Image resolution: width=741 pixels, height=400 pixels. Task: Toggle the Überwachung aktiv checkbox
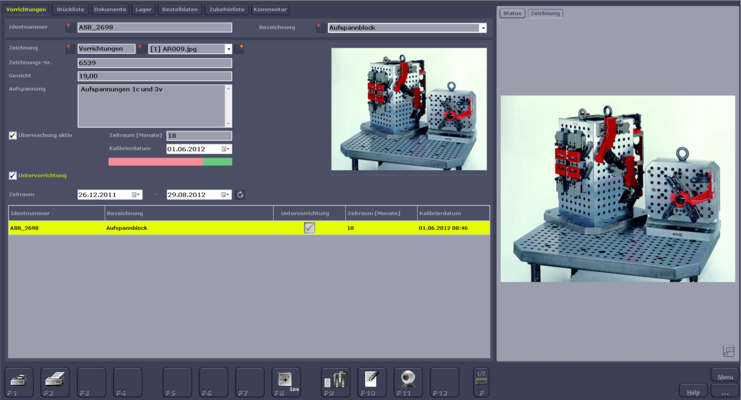[13, 135]
